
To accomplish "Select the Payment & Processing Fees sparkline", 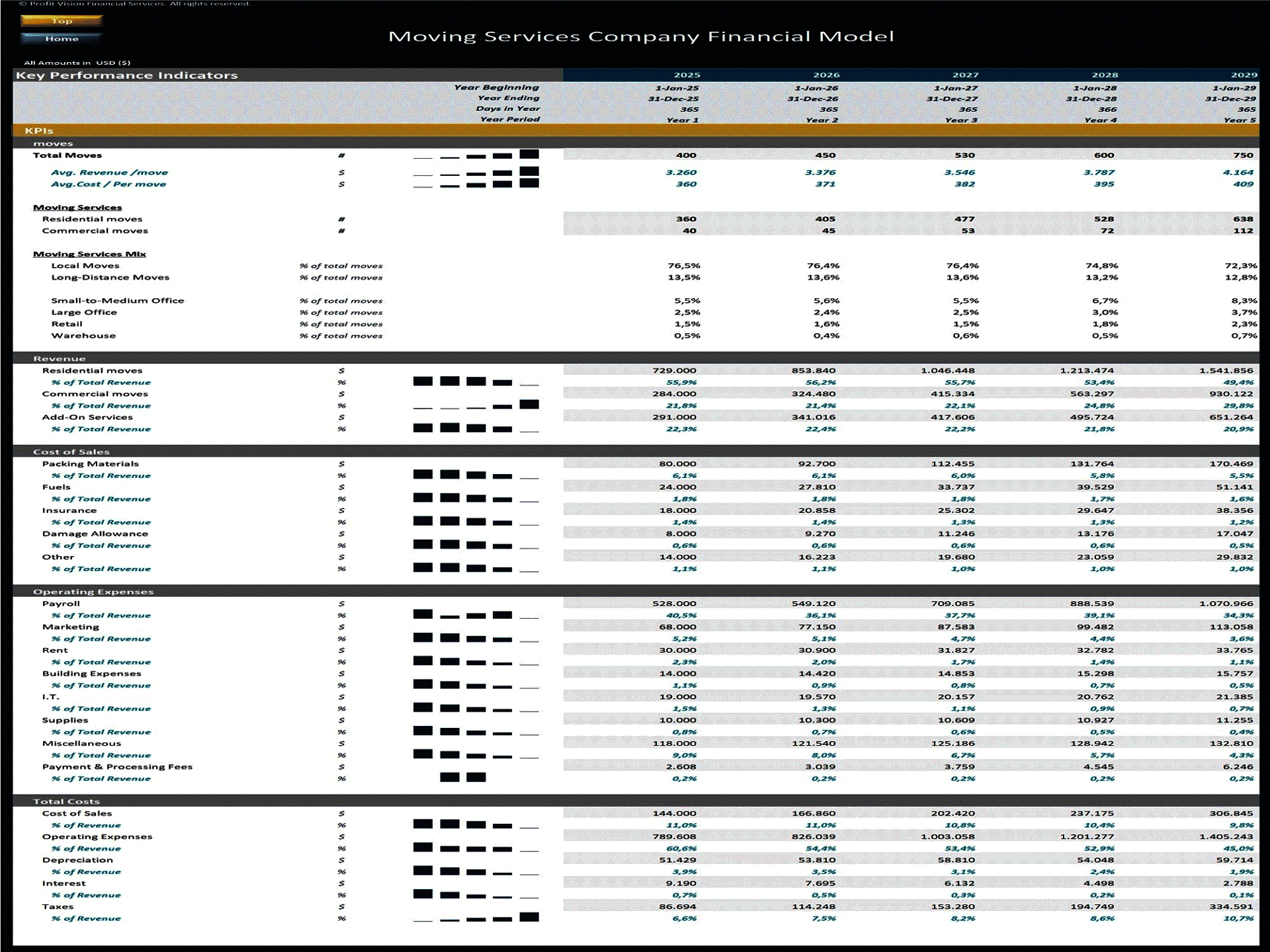I will click(463, 777).
